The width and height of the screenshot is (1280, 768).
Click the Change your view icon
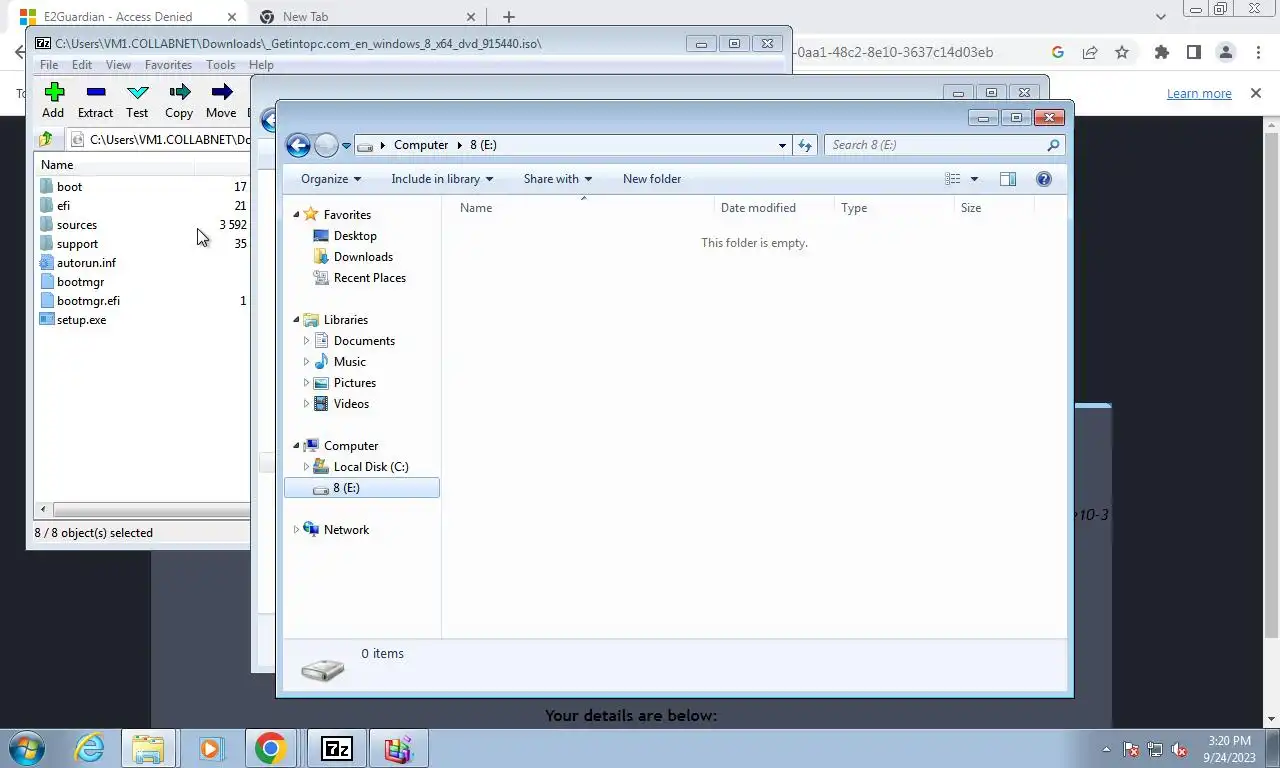953,179
